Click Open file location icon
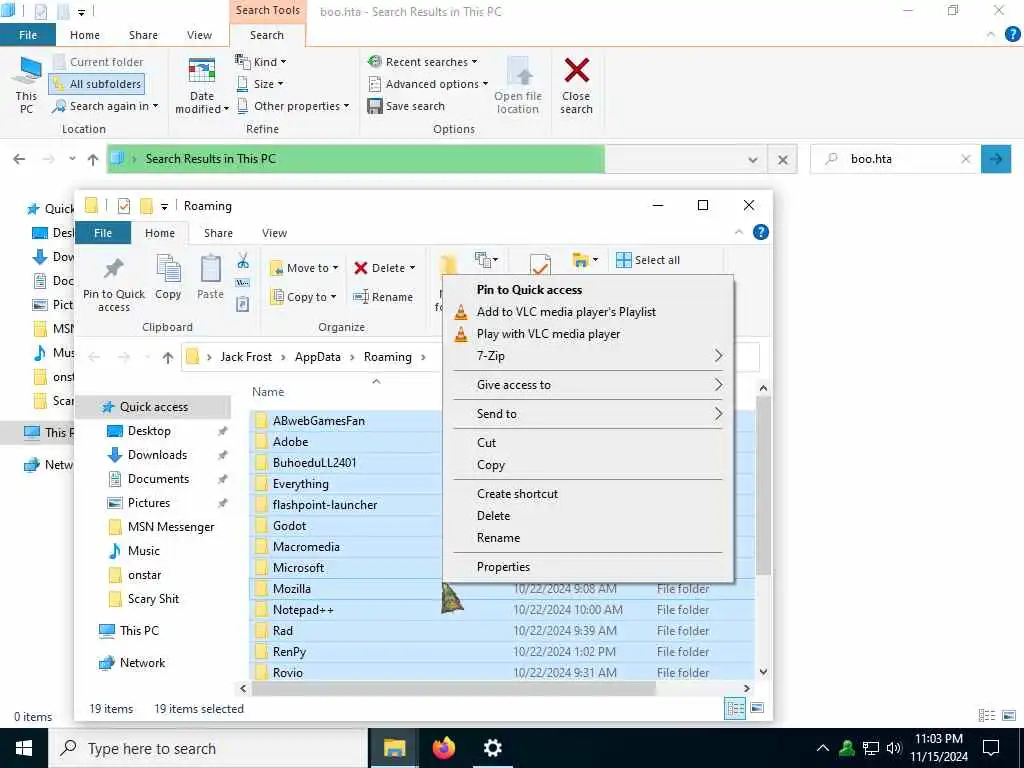The height and width of the screenshot is (768, 1024). coord(520,72)
